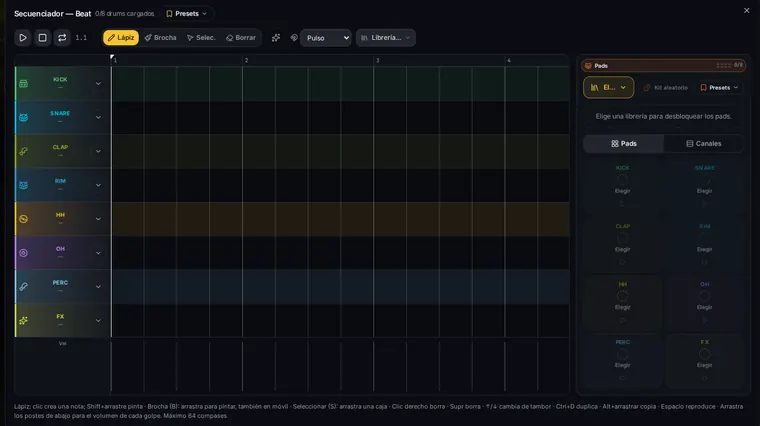Select the Lápiz pencil tool
This screenshot has width=760, height=426.
[121, 38]
